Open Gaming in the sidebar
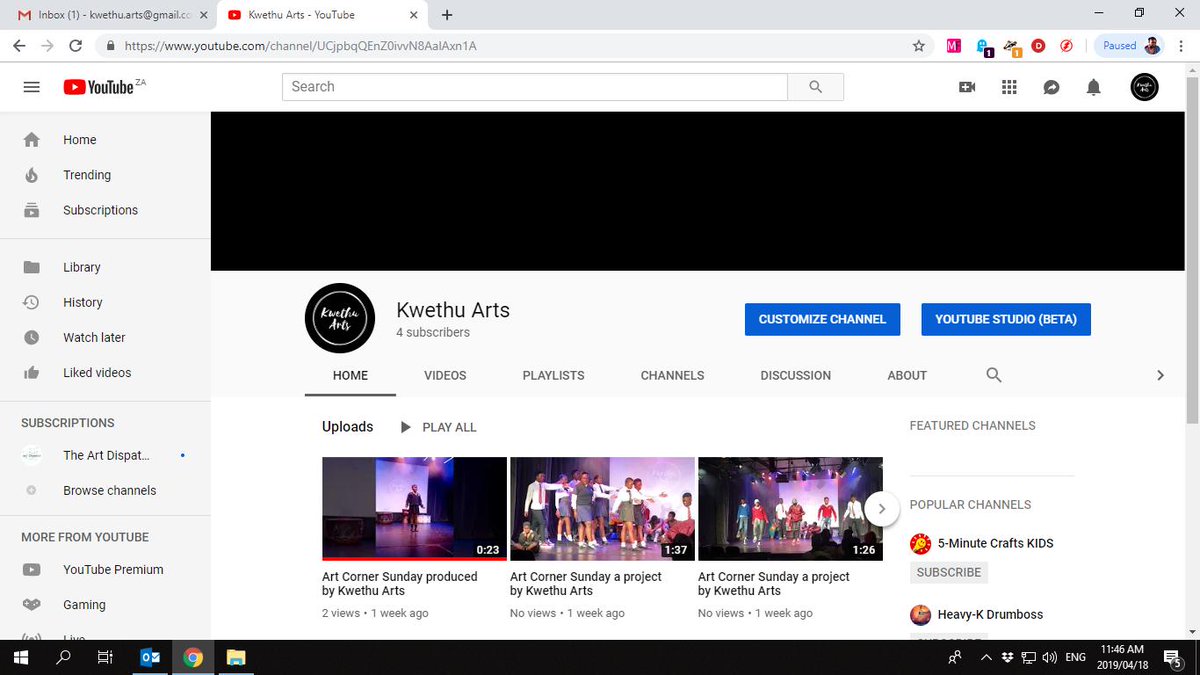The width and height of the screenshot is (1200, 675). pos(105,604)
